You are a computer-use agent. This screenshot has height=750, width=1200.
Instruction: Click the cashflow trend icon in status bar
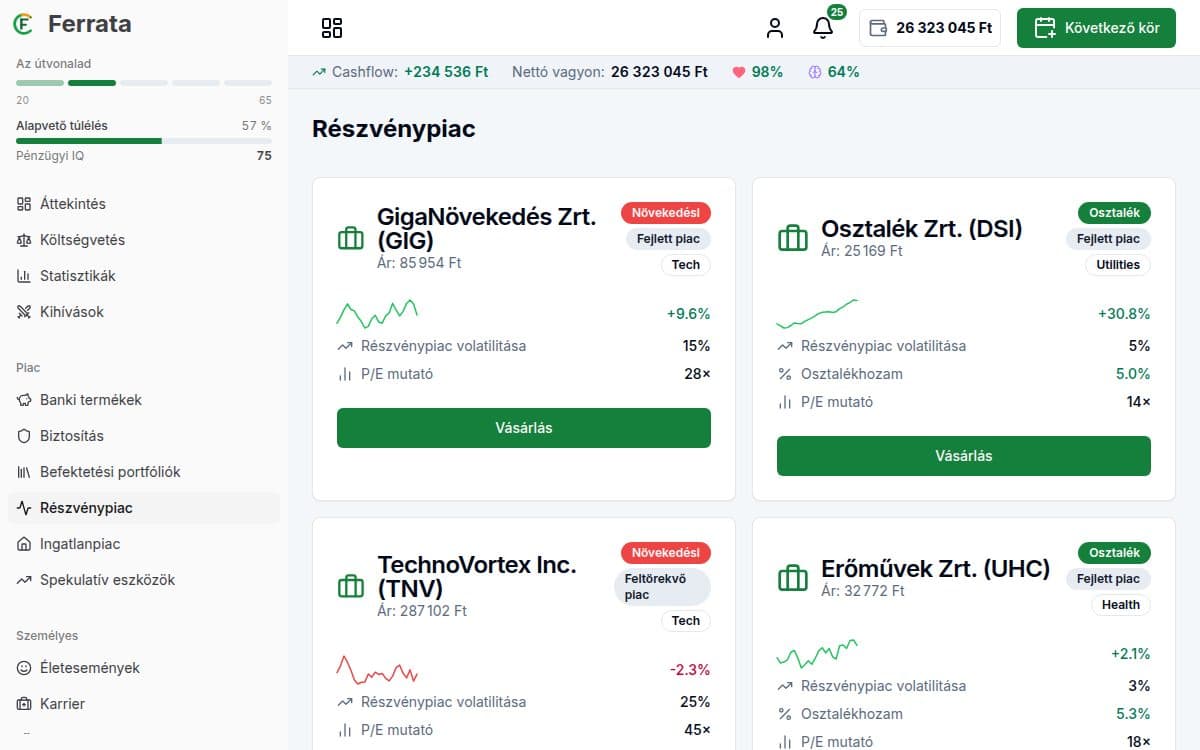click(x=319, y=72)
